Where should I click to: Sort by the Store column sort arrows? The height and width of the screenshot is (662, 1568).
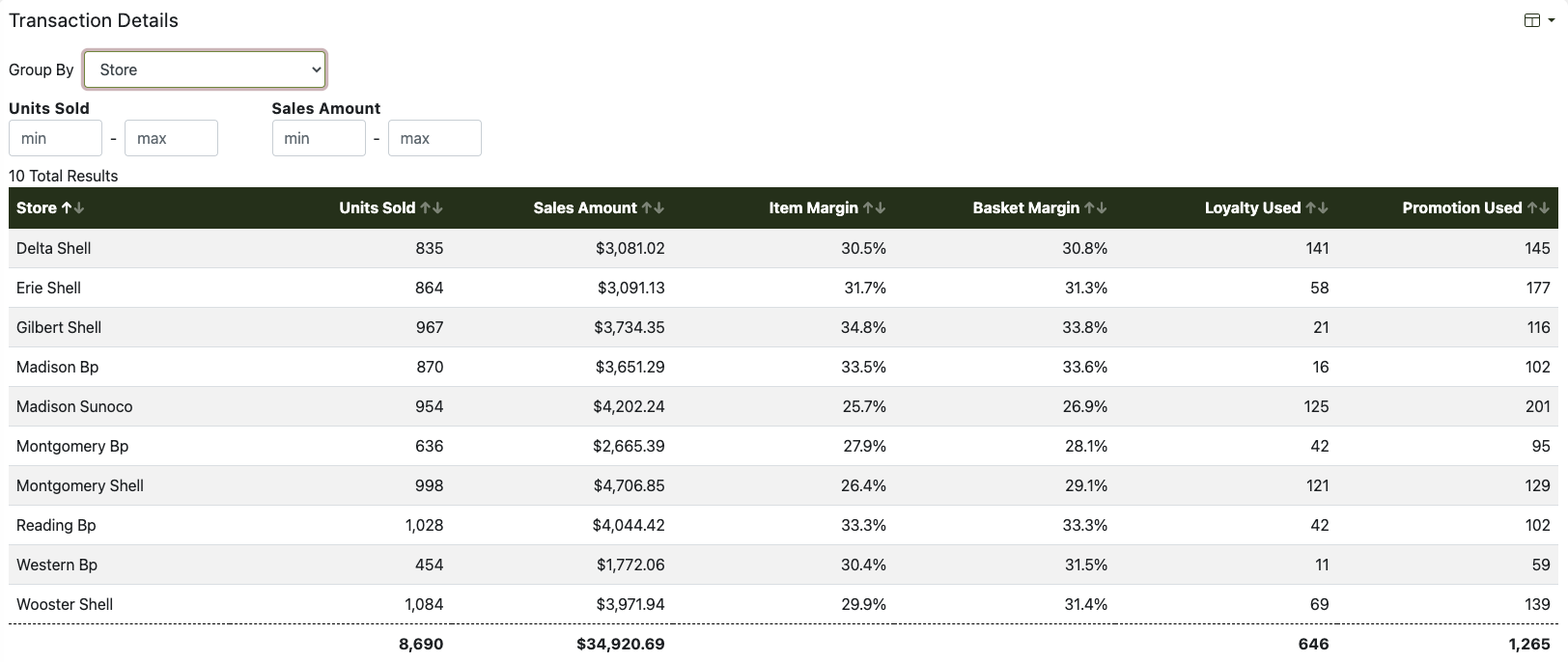click(73, 207)
